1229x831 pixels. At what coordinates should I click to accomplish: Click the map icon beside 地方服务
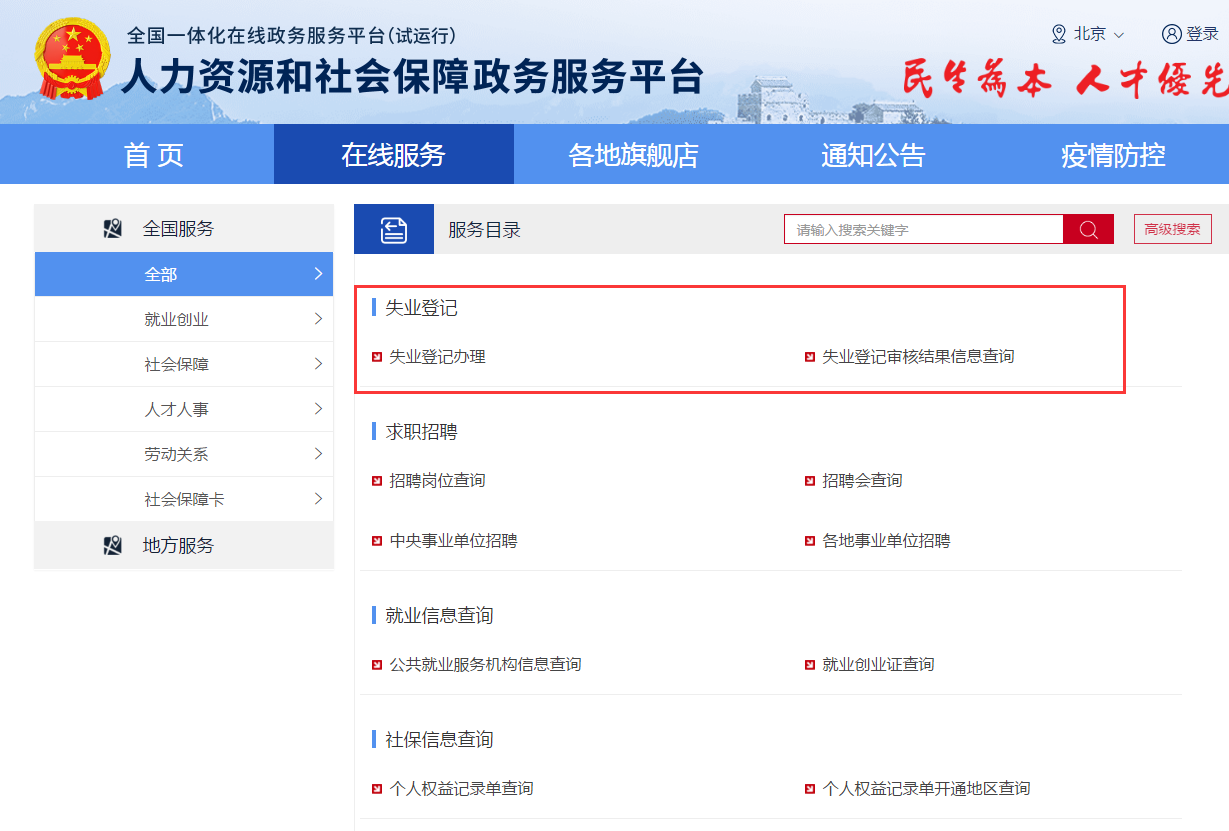(113, 546)
